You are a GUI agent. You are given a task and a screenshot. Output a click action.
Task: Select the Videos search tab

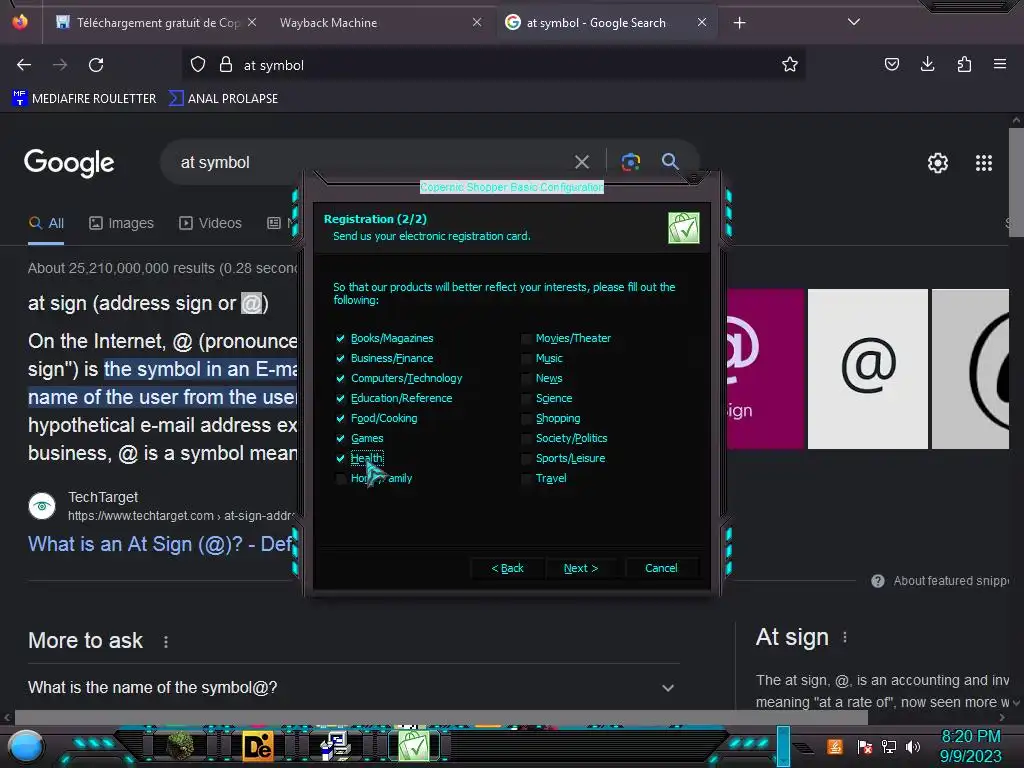pos(210,223)
